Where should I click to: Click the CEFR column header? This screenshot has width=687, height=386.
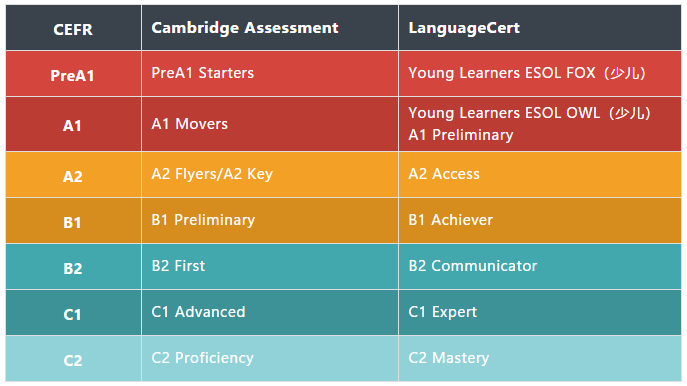(x=73, y=28)
